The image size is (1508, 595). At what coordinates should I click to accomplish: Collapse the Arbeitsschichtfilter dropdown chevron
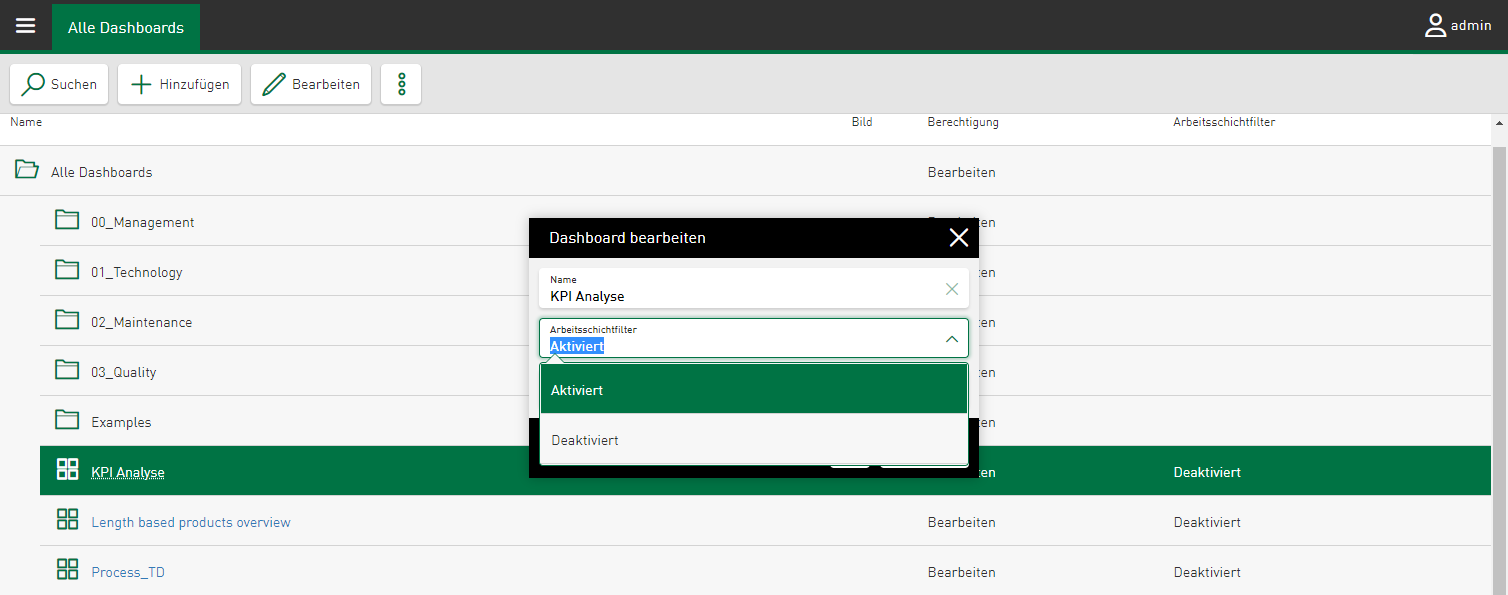951,339
